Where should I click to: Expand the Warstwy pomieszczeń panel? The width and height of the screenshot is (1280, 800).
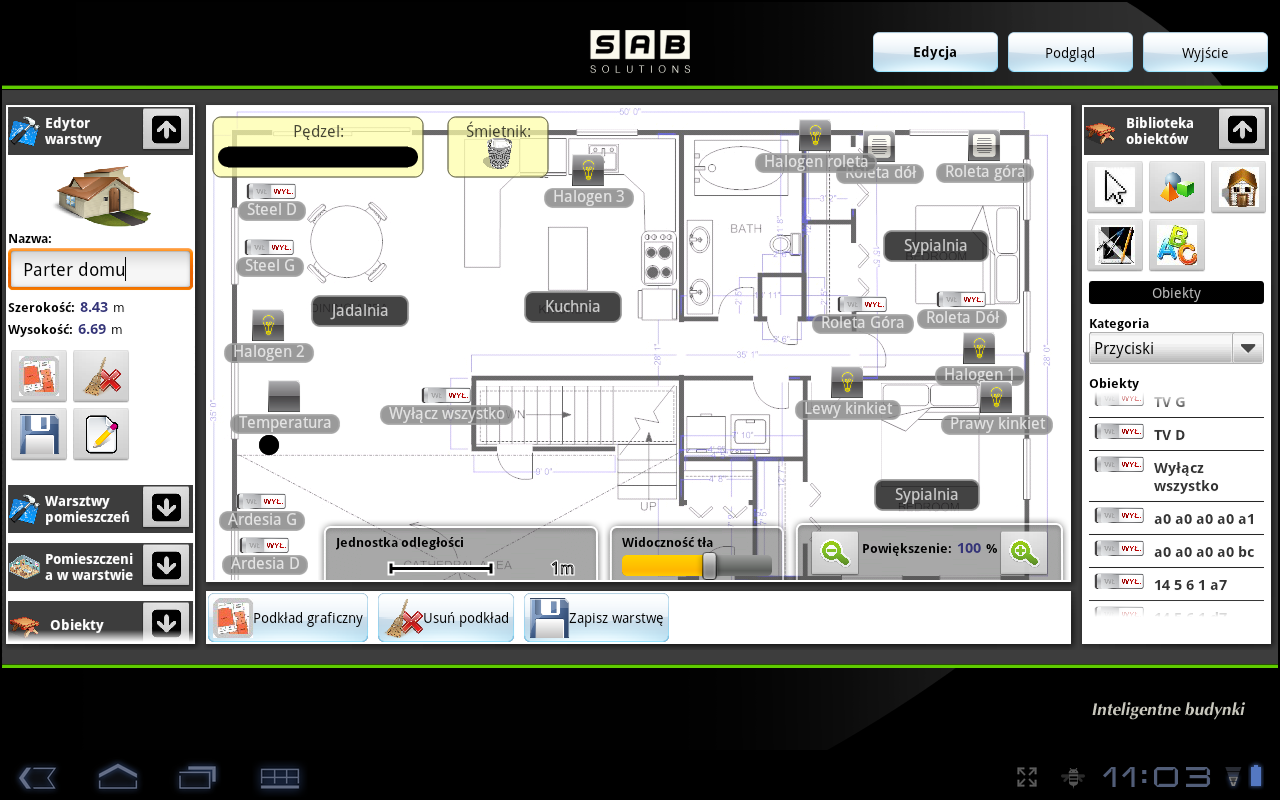(x=166, y=508)
